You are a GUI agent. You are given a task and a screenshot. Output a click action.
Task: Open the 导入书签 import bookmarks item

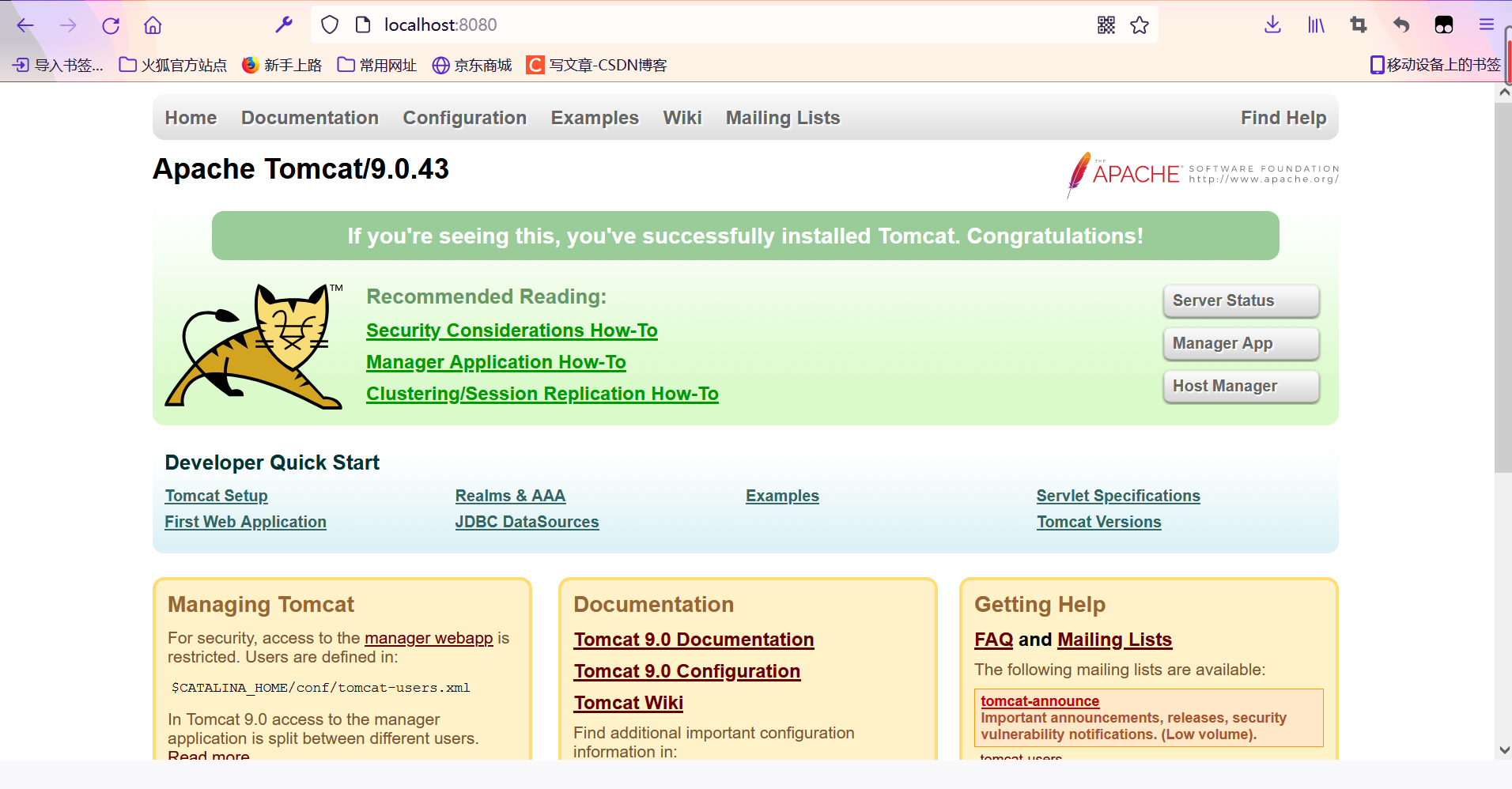tap(58, 65)
